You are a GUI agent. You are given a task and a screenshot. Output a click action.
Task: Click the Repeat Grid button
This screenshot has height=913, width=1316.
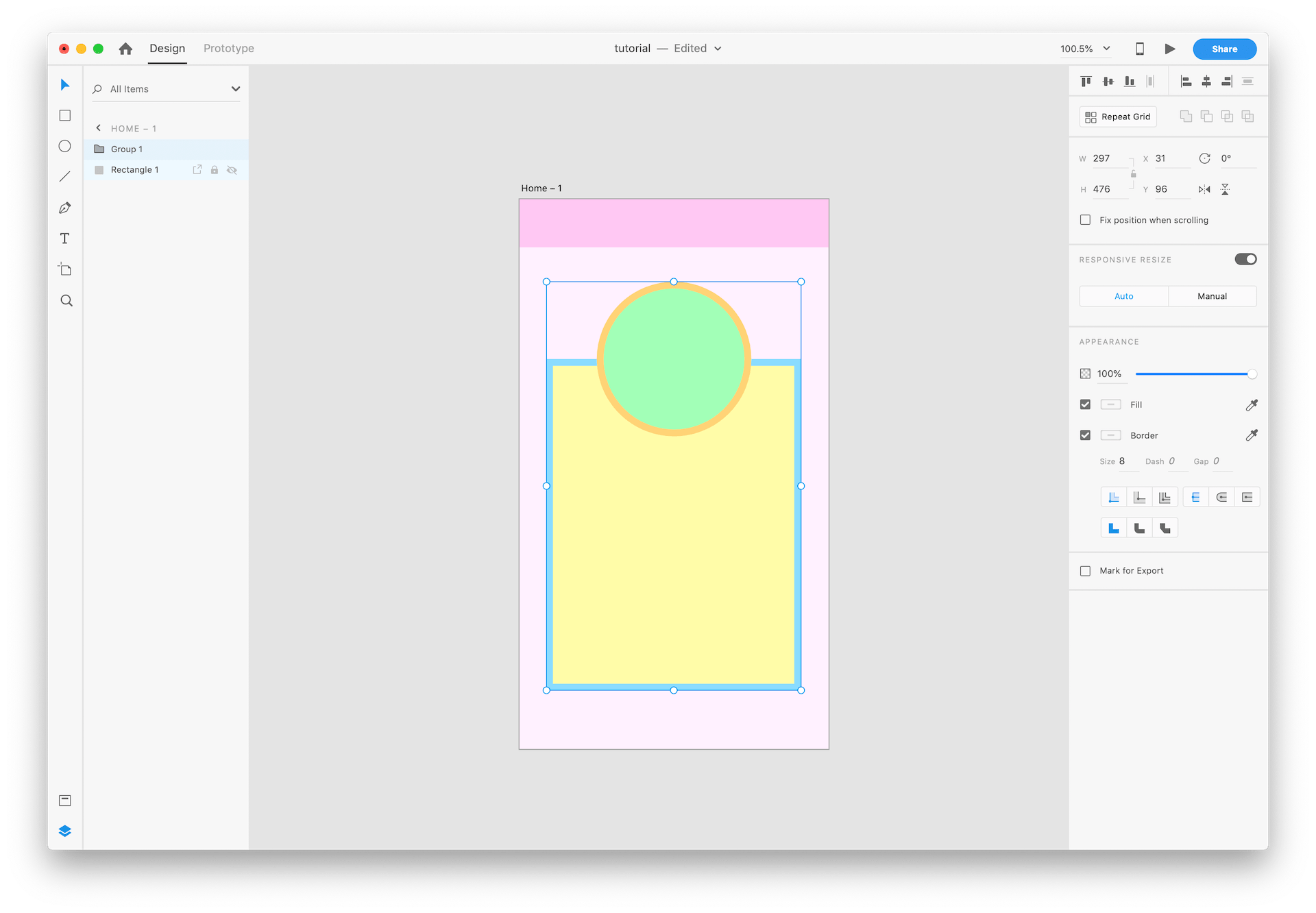(x=1118, y=117)
